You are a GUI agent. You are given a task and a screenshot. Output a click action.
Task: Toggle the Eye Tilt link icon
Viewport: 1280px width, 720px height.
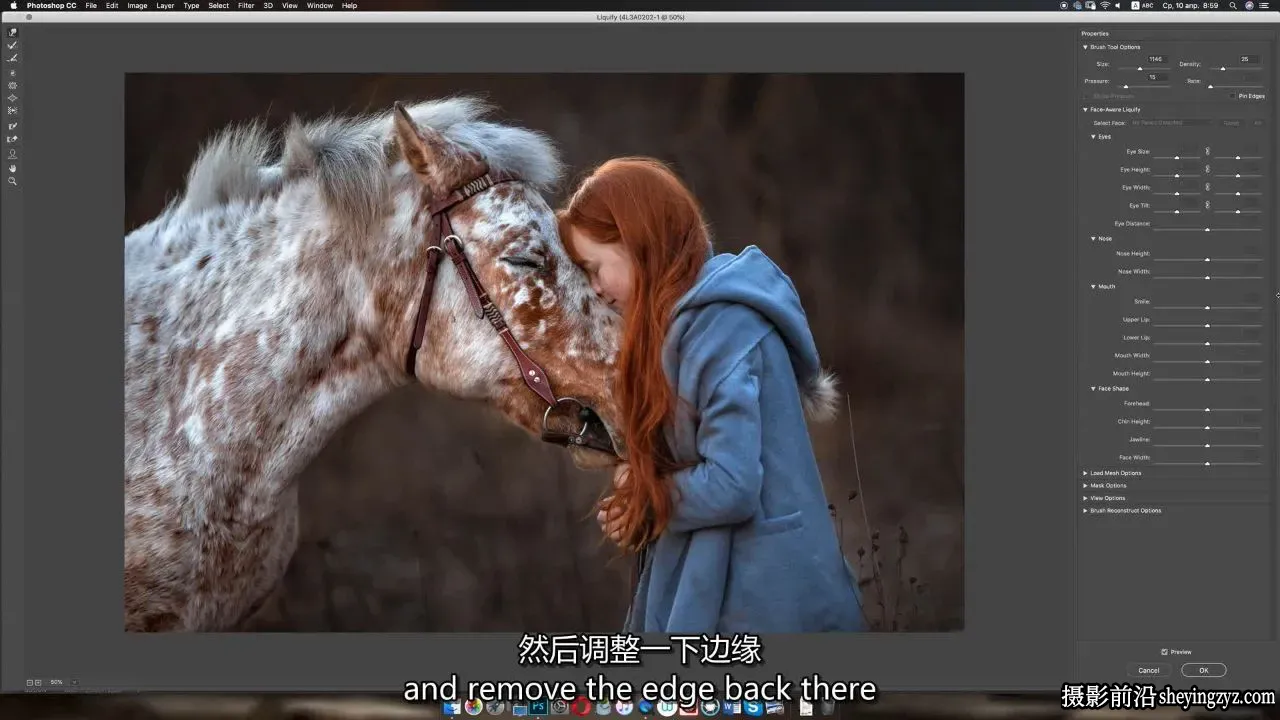[1207, 205]
